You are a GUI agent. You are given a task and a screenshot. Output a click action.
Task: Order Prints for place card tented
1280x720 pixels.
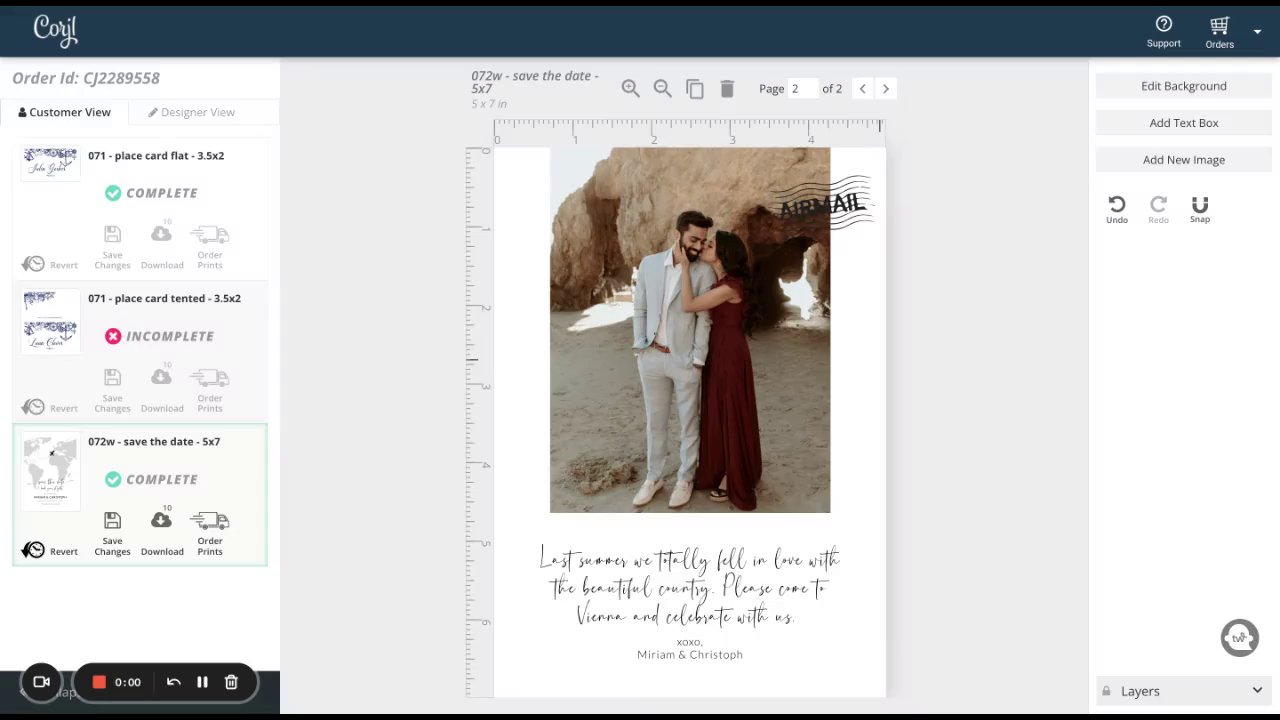210,390
